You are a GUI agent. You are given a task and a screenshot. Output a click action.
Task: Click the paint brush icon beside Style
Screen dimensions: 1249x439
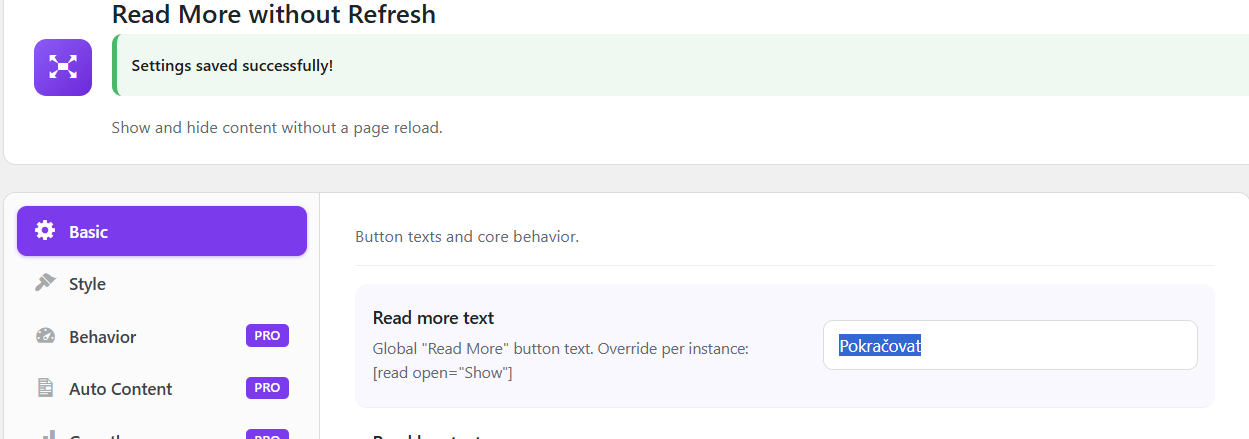[x=45, y=283]
